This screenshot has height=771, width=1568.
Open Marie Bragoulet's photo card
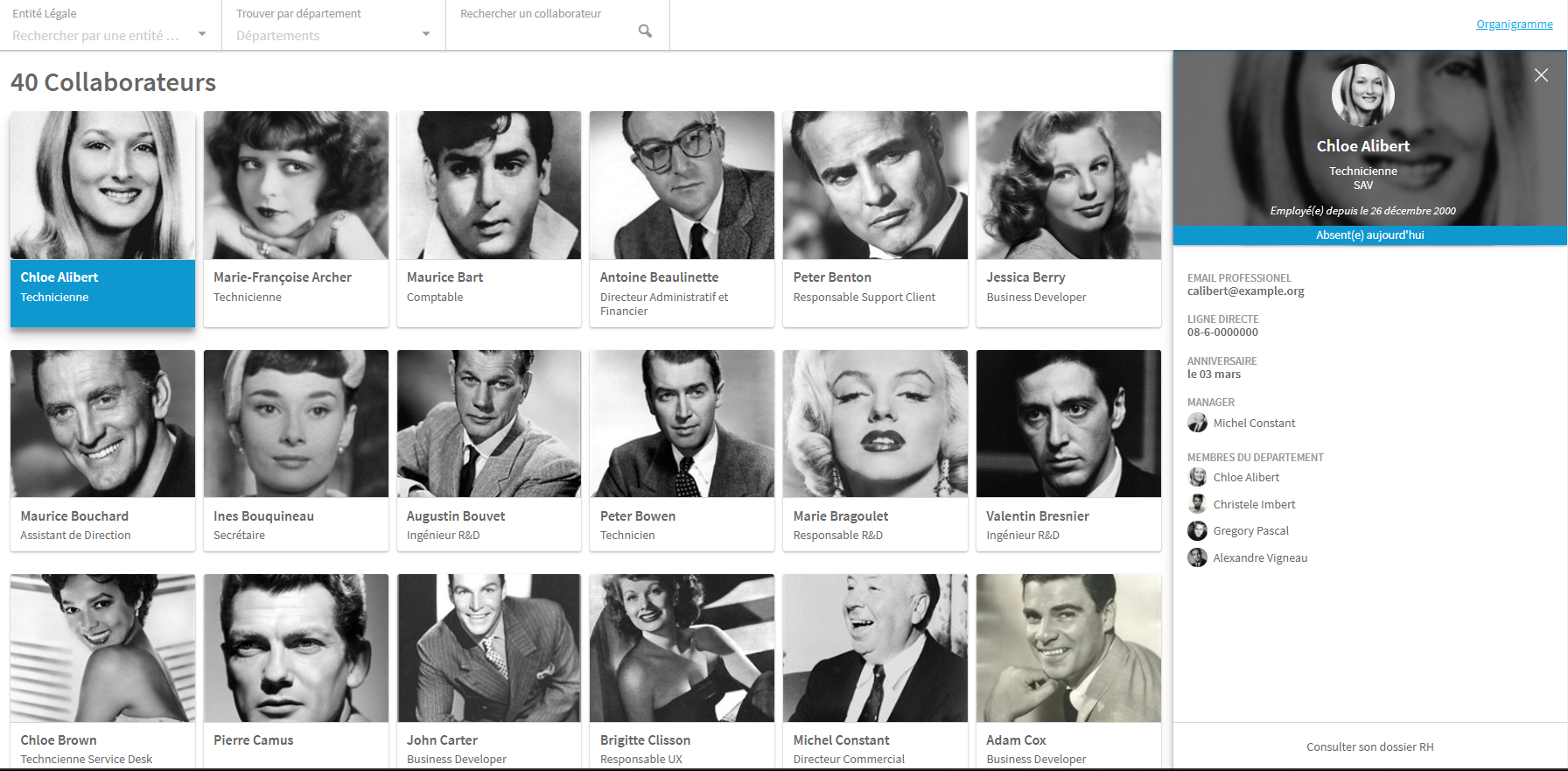[875, 451]
